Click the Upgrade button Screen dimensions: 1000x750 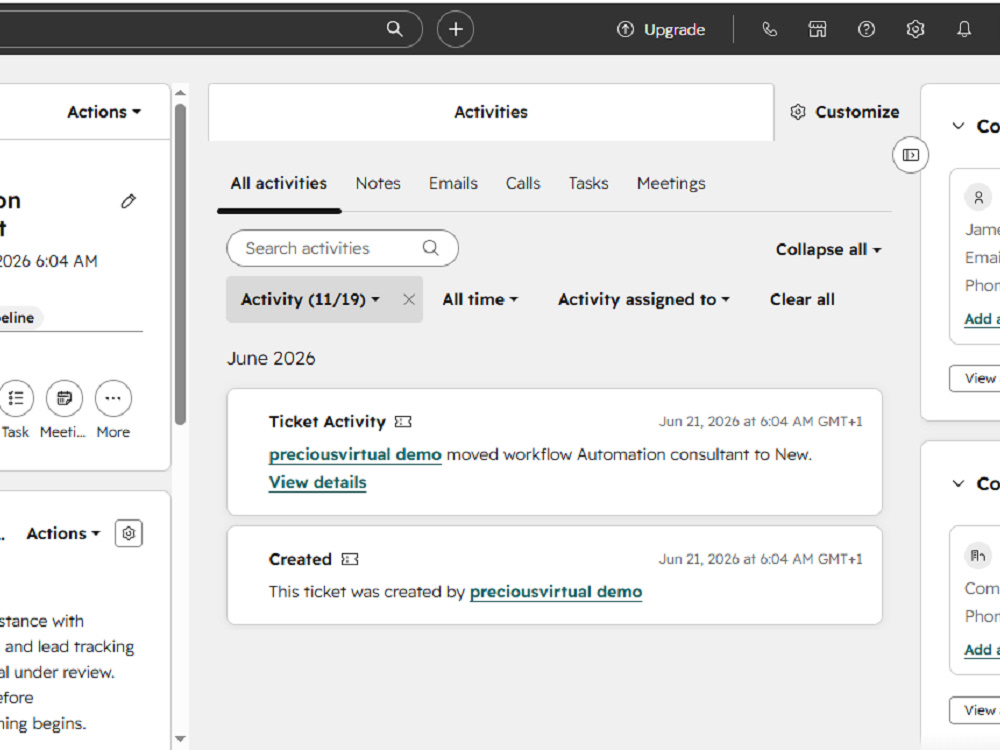[x=661, y=29]
